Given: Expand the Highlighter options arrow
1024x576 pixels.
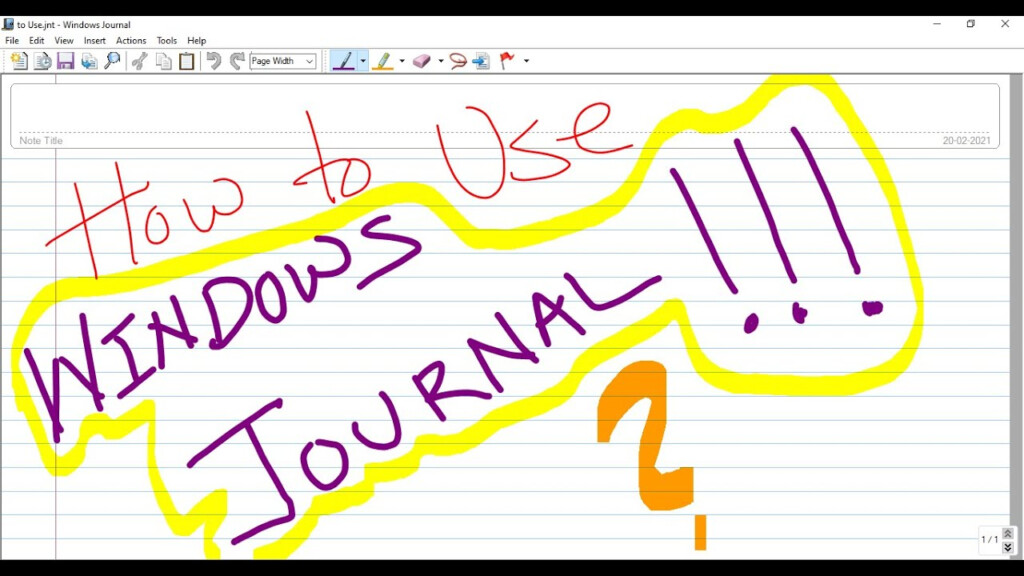Looking at the screenshot, I should point(402,61).
